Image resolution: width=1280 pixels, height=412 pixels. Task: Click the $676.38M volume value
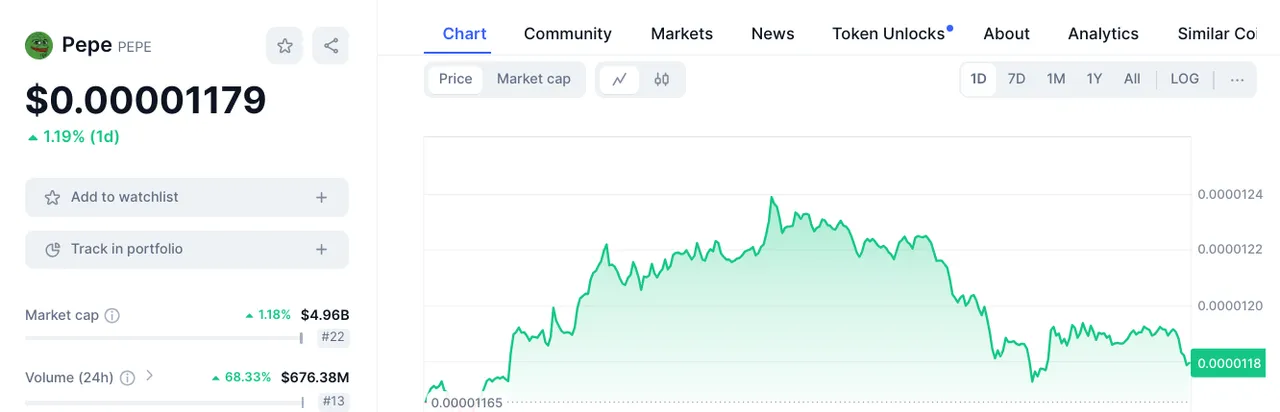pos(315,378)
